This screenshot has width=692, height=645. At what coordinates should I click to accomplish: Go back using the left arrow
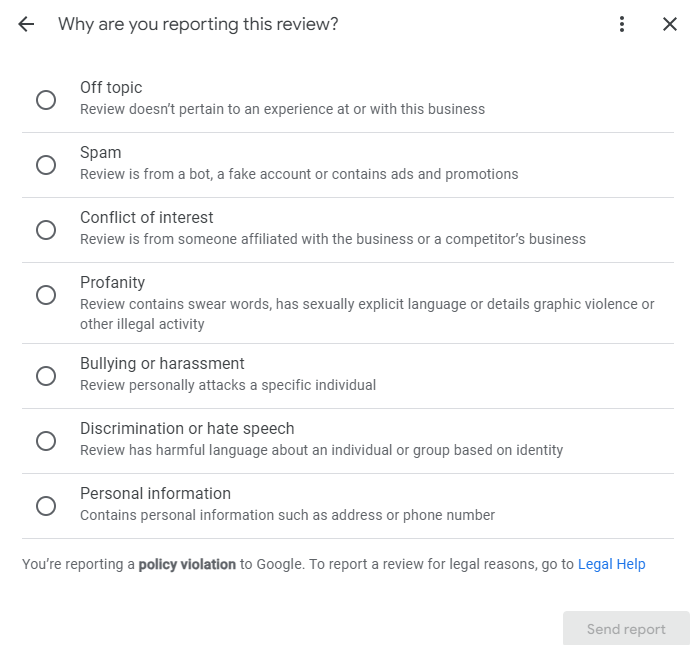(26, 24)
